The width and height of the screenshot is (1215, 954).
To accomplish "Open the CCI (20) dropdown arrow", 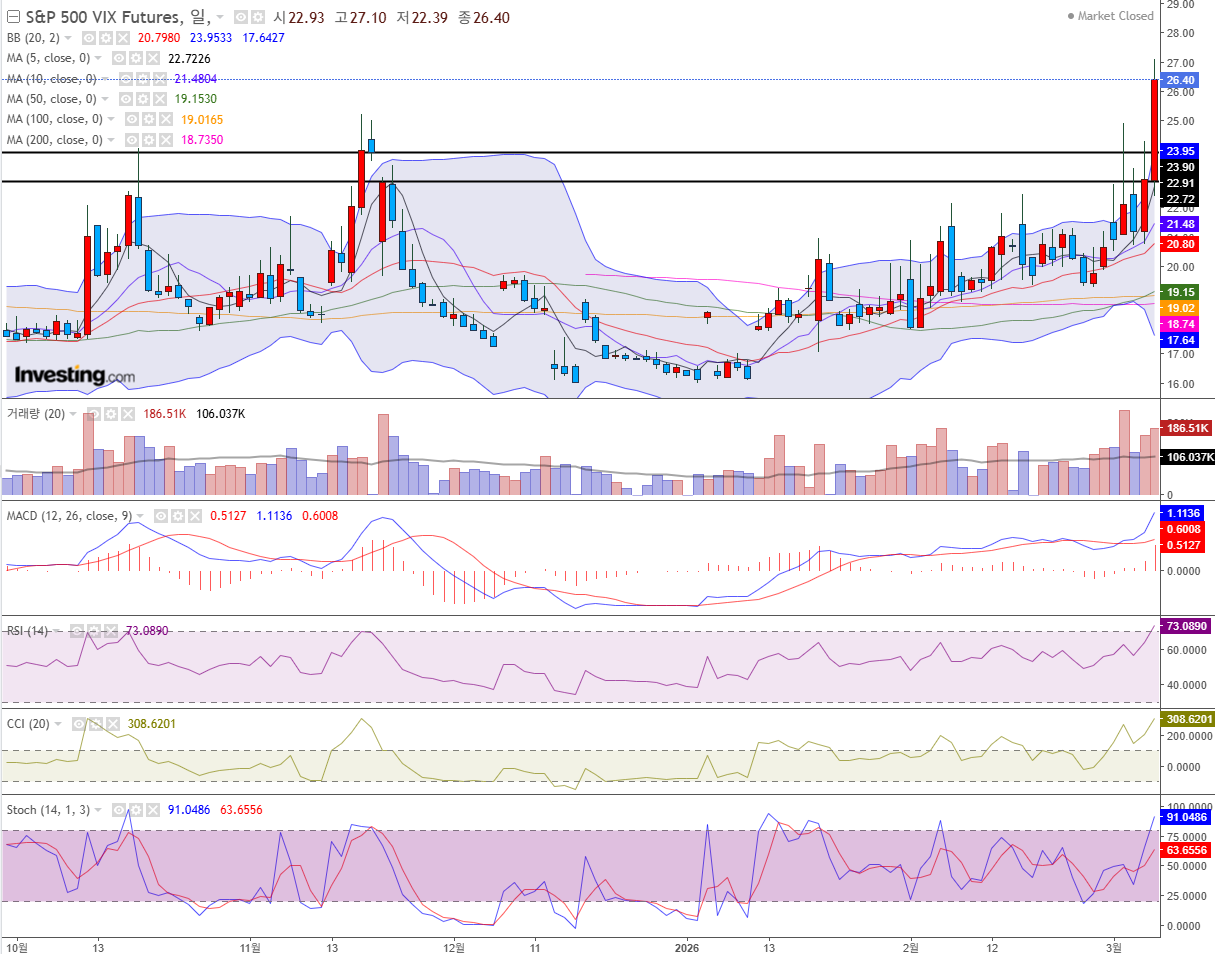I will (58, 724).
